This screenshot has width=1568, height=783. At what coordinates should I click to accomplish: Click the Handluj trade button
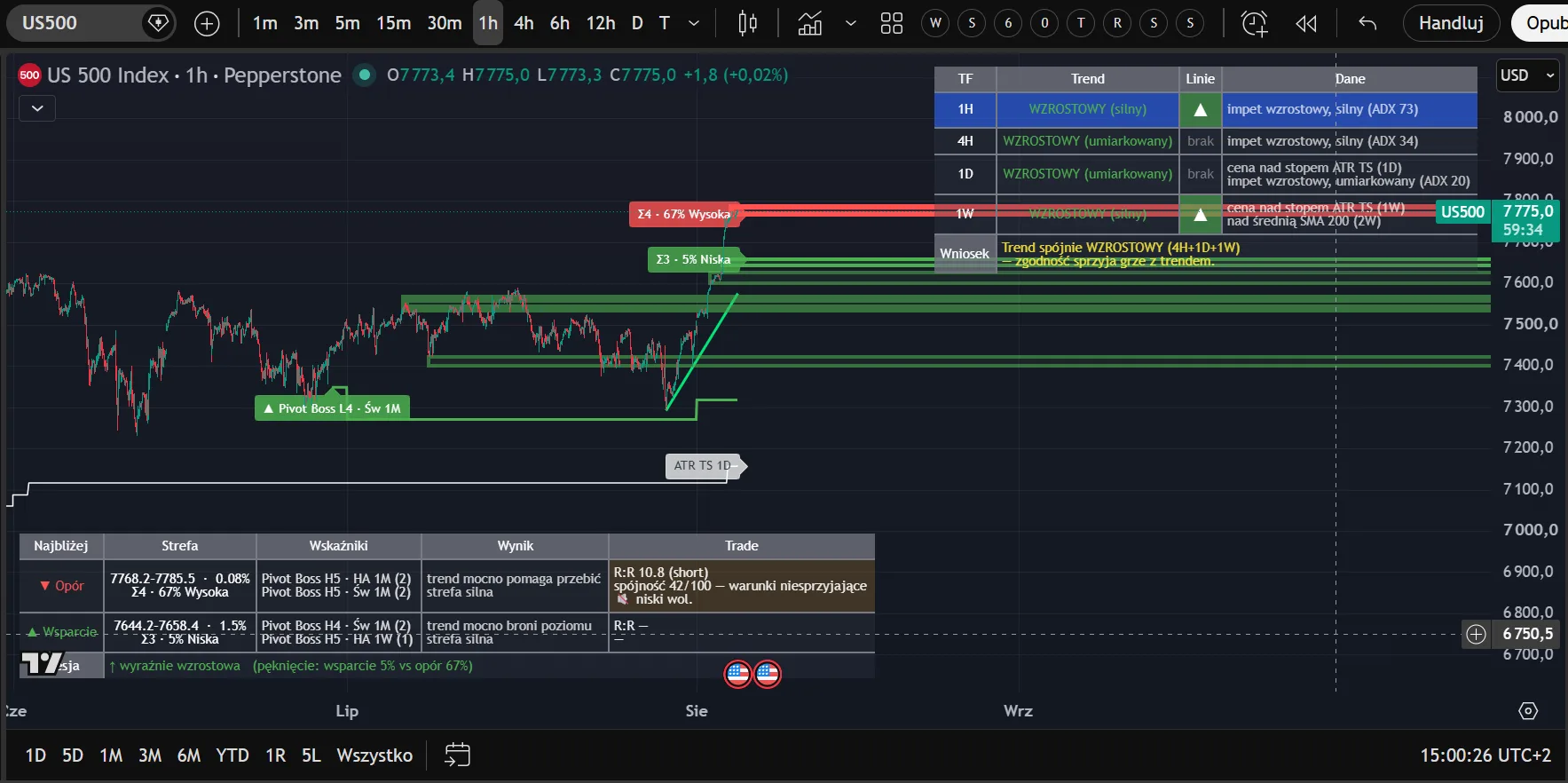(x=1451, y=23)
